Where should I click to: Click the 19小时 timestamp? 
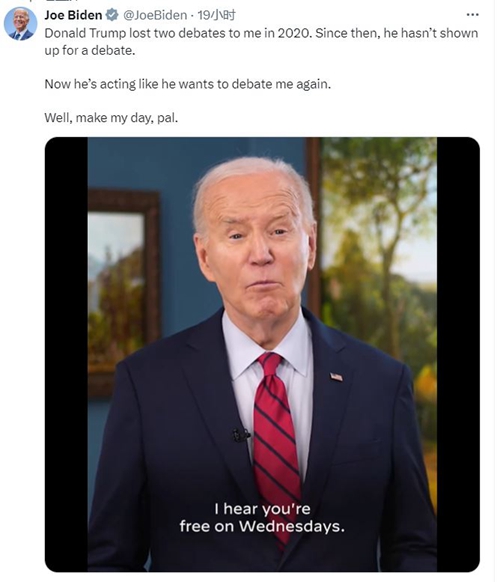click(216, 15)
